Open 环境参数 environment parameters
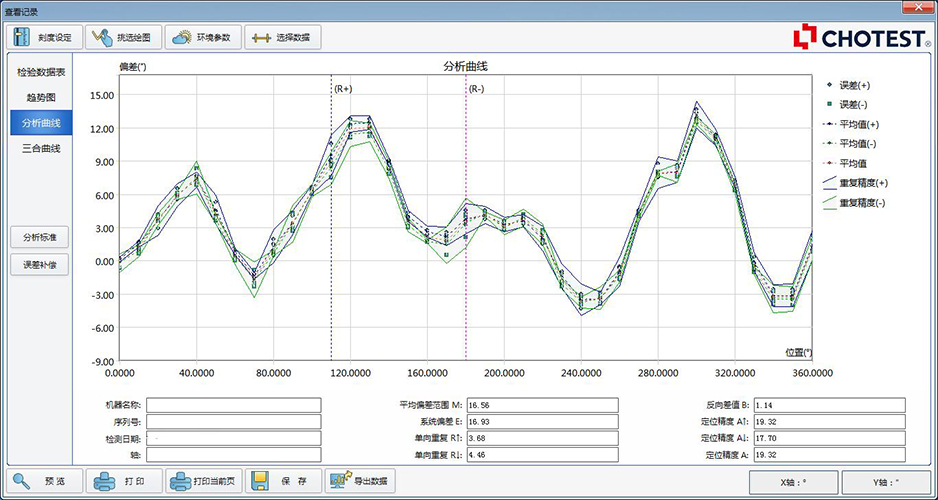Image resolution: width=938 pixels, height=500 pixels. [201, 38]
